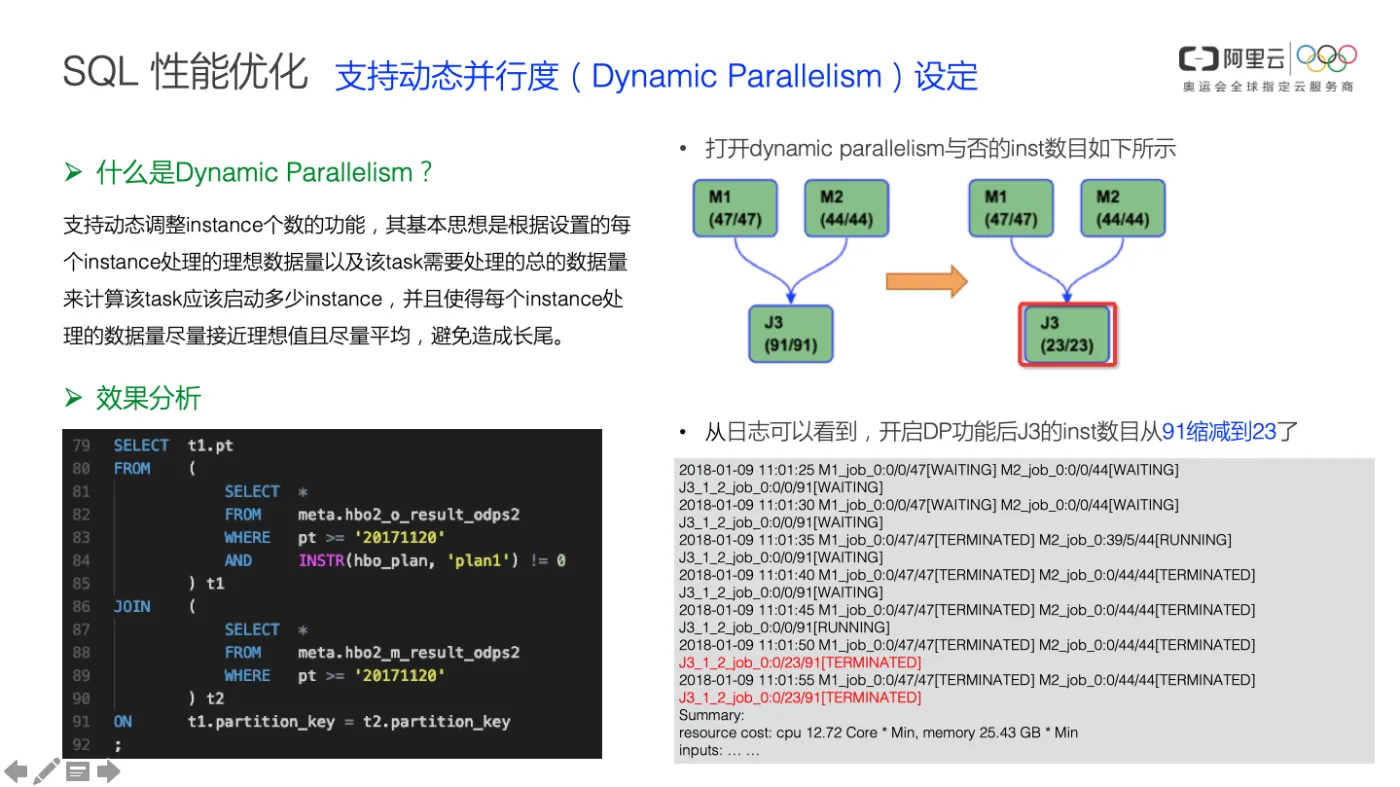1400x787 pixels.
Task: Click the tagline '奥运会全球指定云服务商'
Action: click(1268, 87)
